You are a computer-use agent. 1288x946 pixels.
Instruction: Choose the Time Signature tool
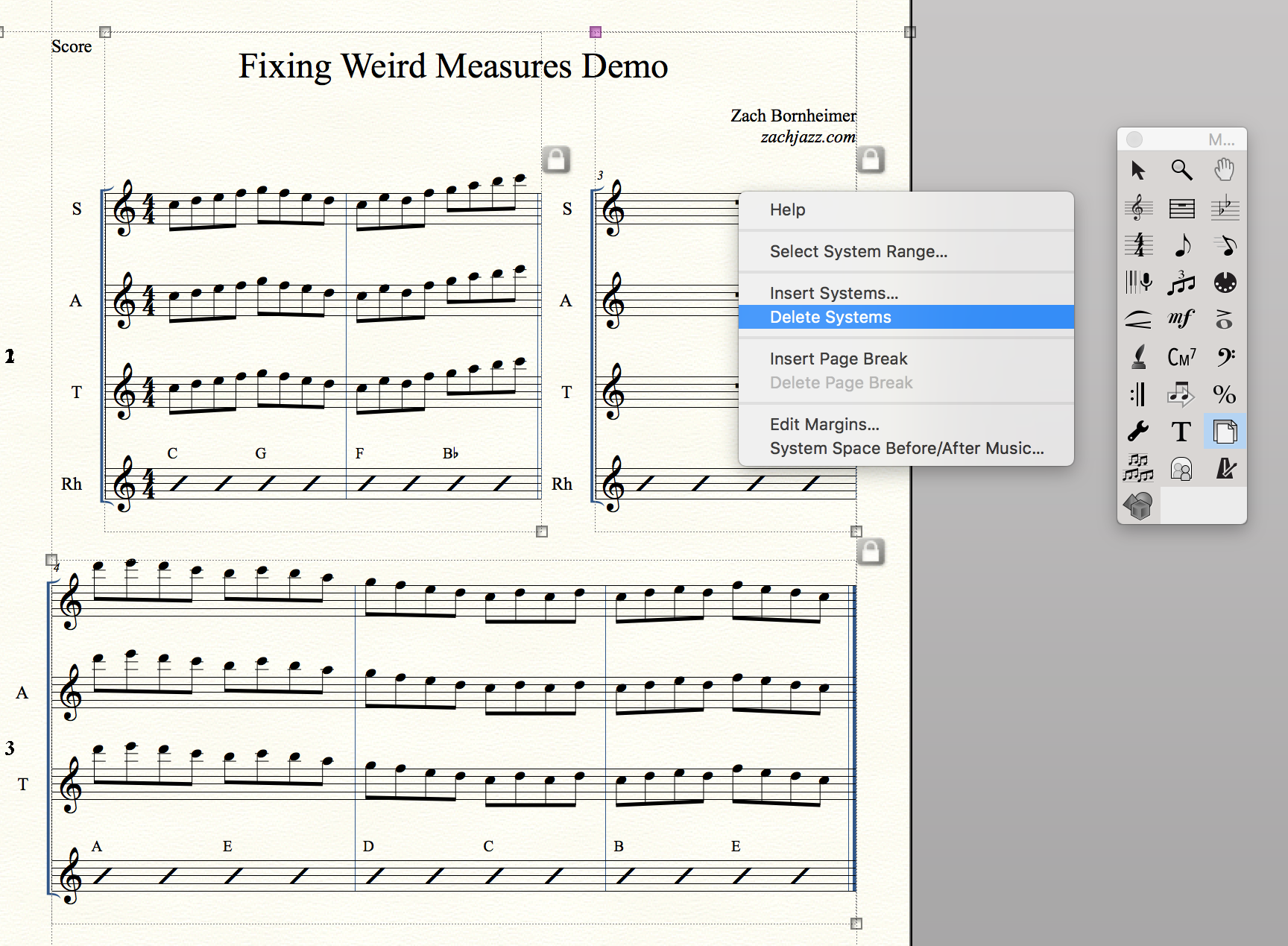(x=1138, y=245)
